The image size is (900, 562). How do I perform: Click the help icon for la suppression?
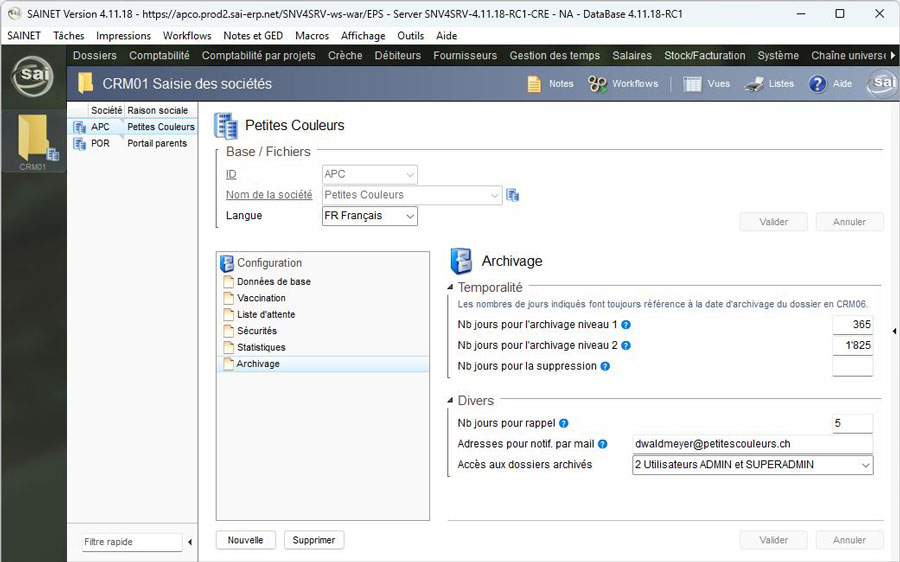click(605, 366)
